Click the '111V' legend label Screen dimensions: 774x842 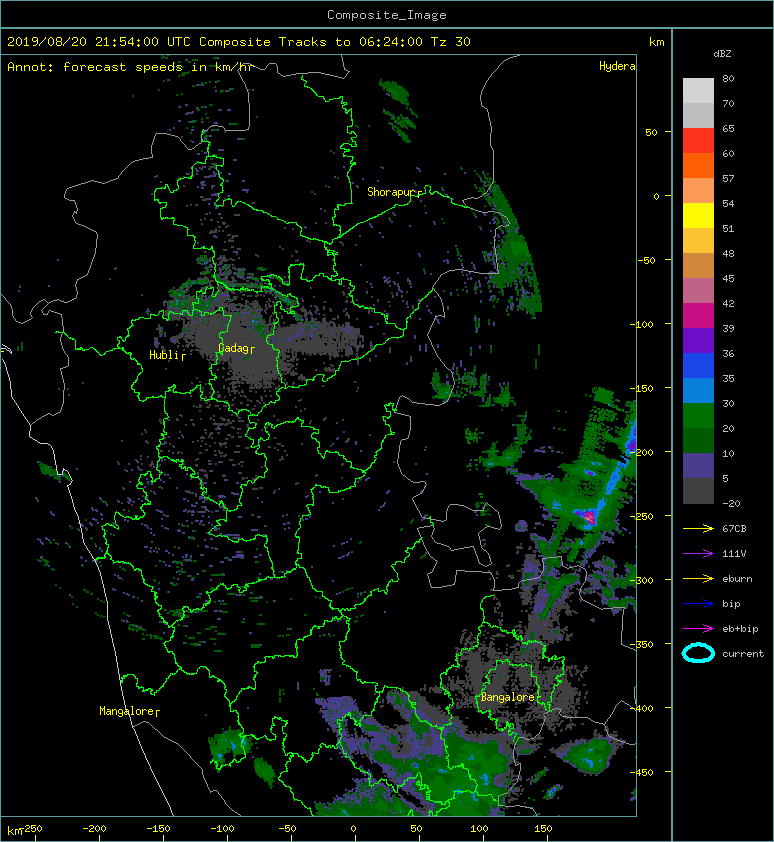tap(734, 554)
